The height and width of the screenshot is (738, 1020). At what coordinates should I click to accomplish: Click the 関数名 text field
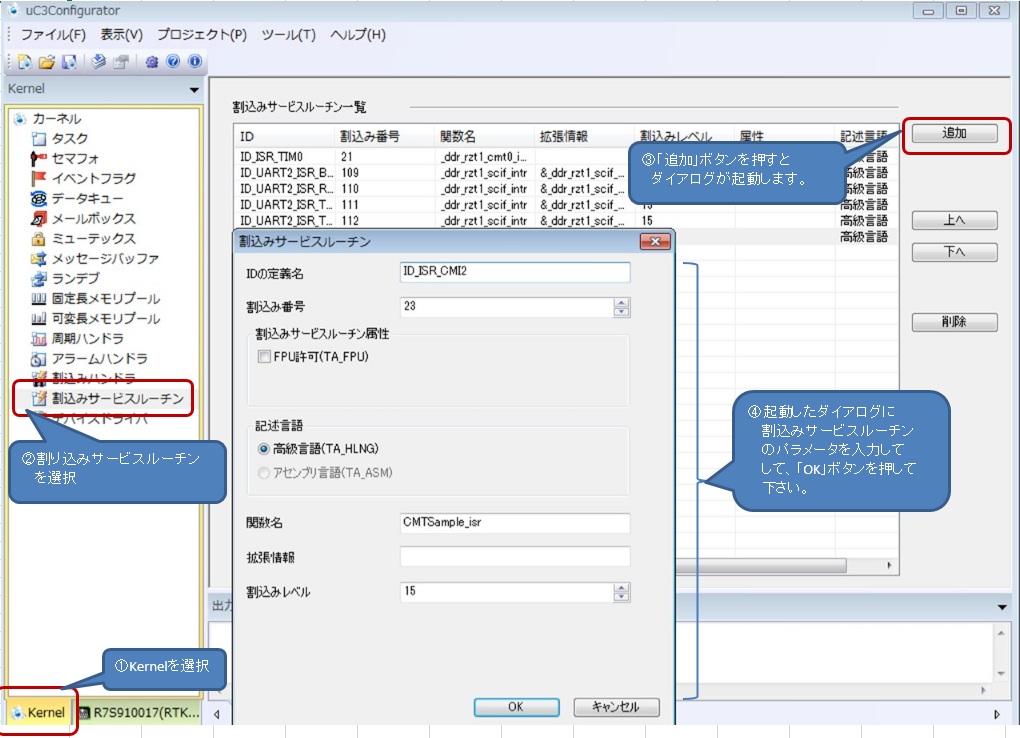click(x=514, y=522)
